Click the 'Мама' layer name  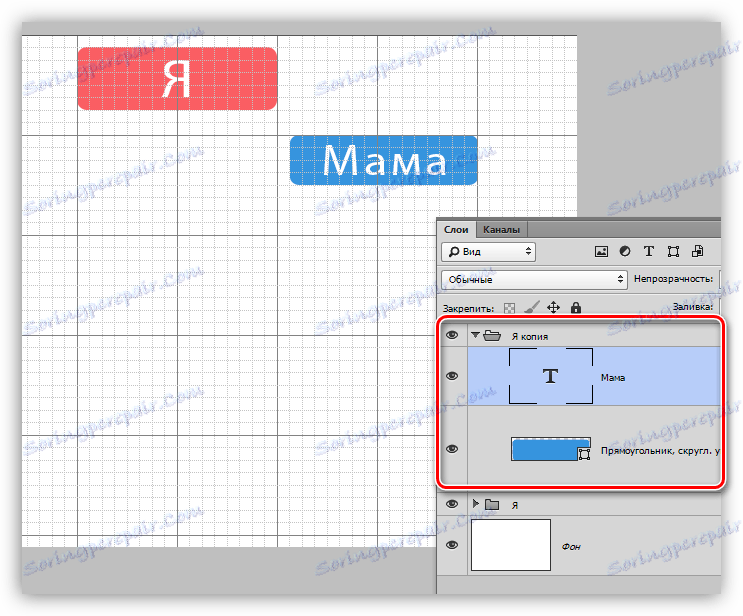click(613, 378)
